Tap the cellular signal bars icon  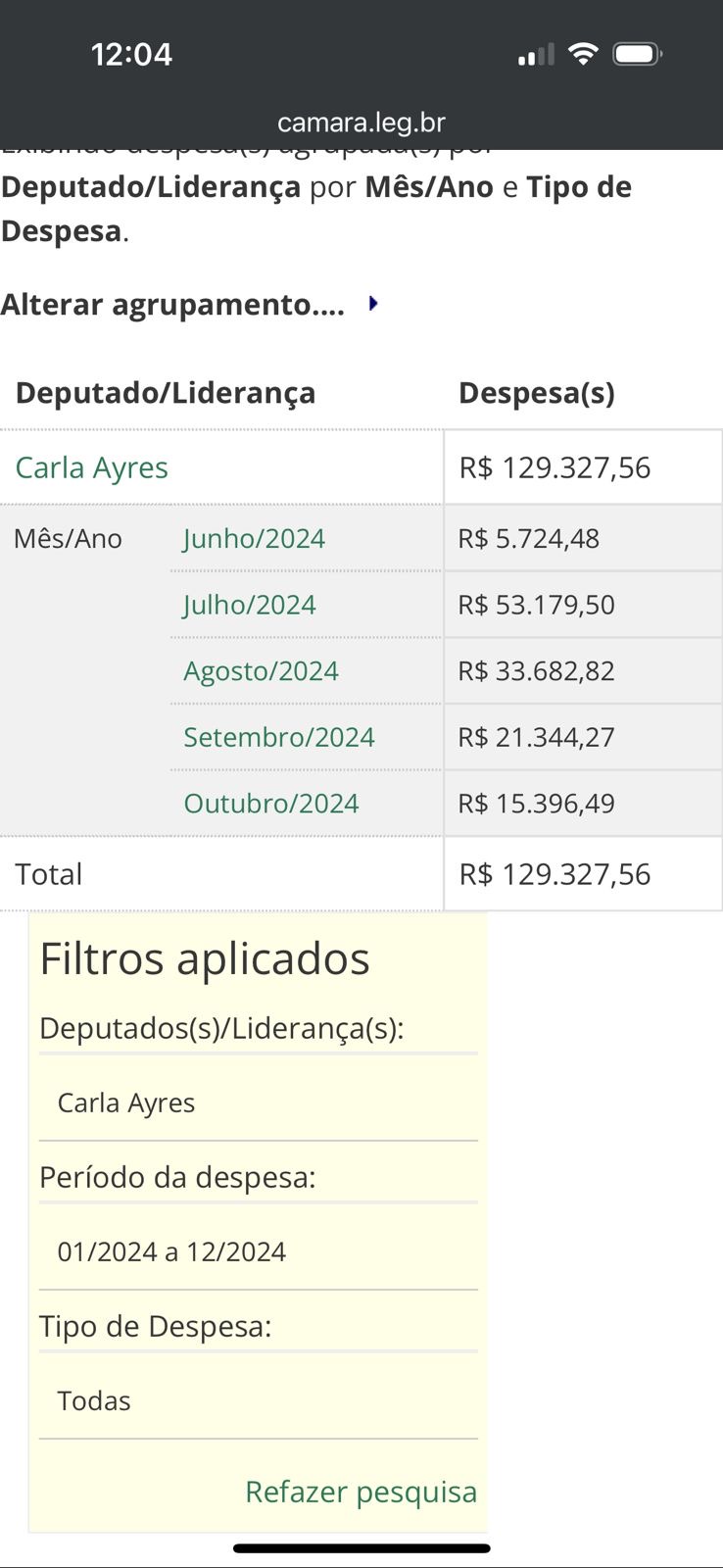point(536,55)
